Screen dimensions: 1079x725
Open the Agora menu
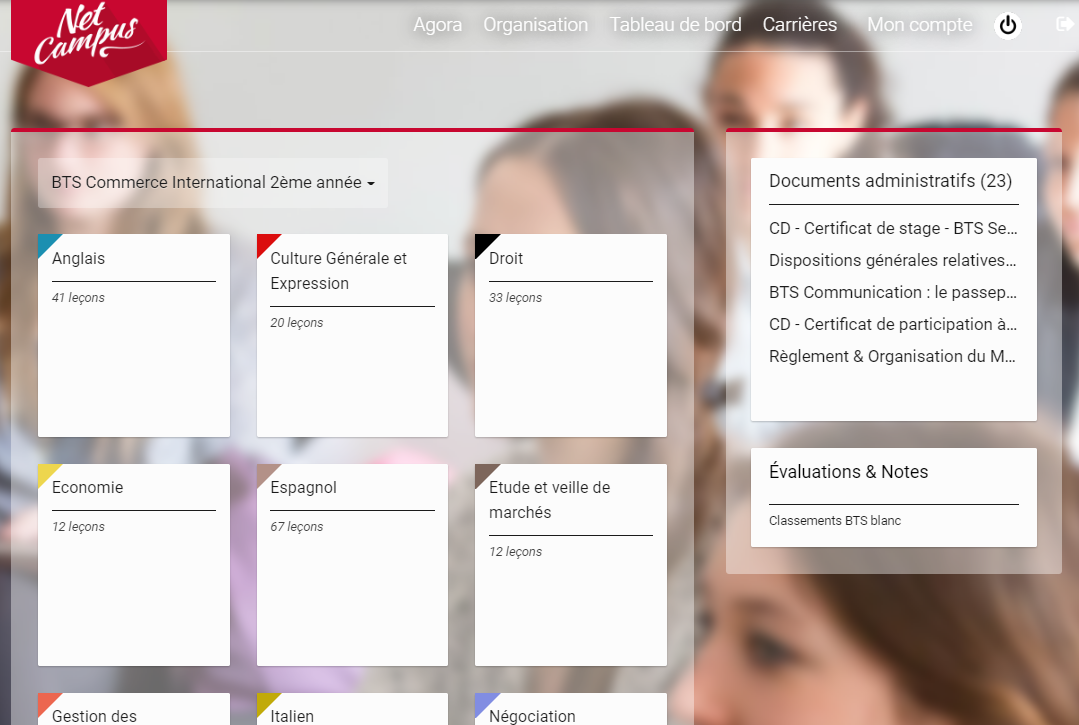point(437,25)
